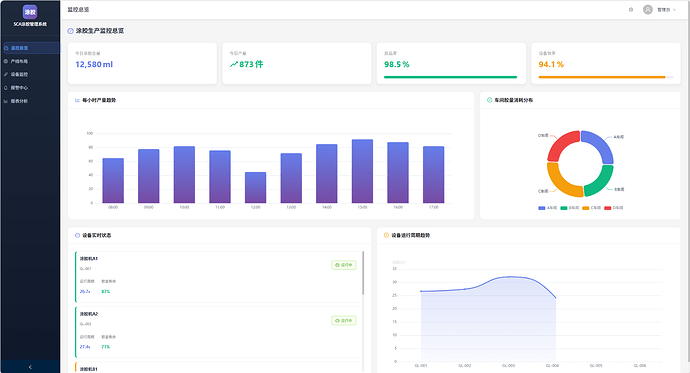Collapse the sidebar with the bottom chevron
Image resolution: width=690 pixels, height=373 pixels.
tap(30, 367)
